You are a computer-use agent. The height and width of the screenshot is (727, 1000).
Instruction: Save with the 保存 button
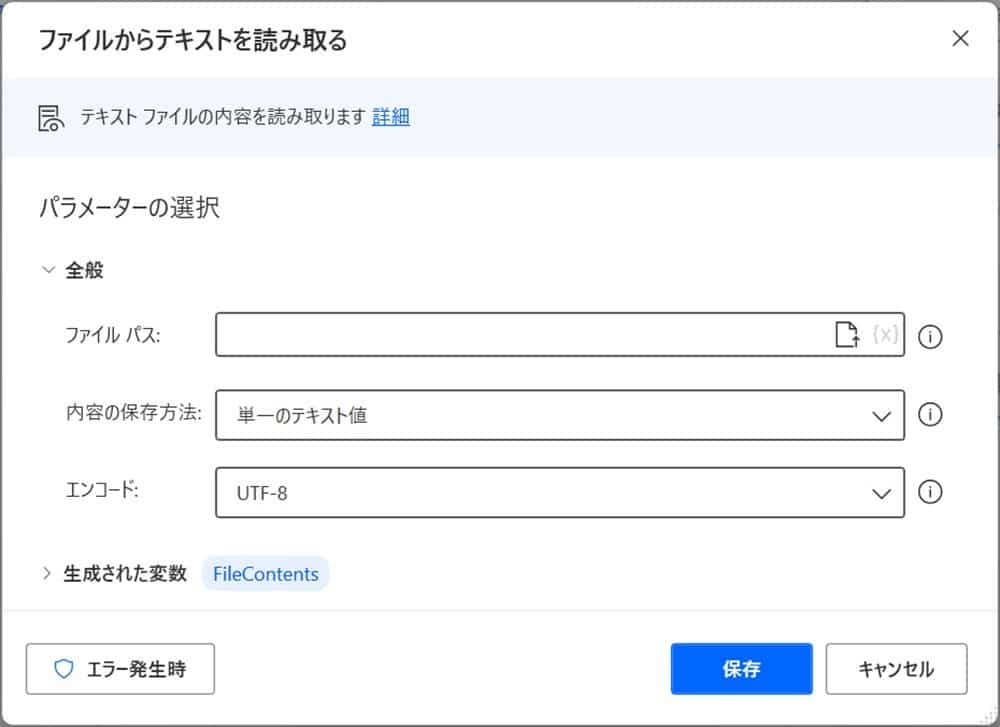click(x=741, y=668)
